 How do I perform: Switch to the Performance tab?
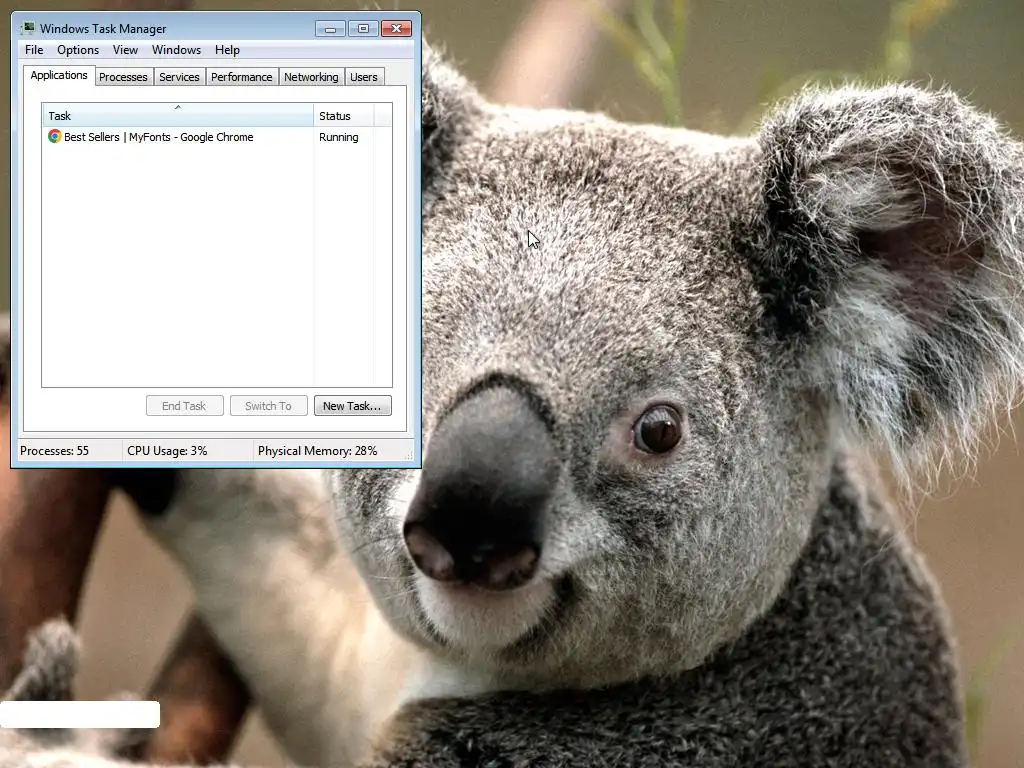(242, 77)
